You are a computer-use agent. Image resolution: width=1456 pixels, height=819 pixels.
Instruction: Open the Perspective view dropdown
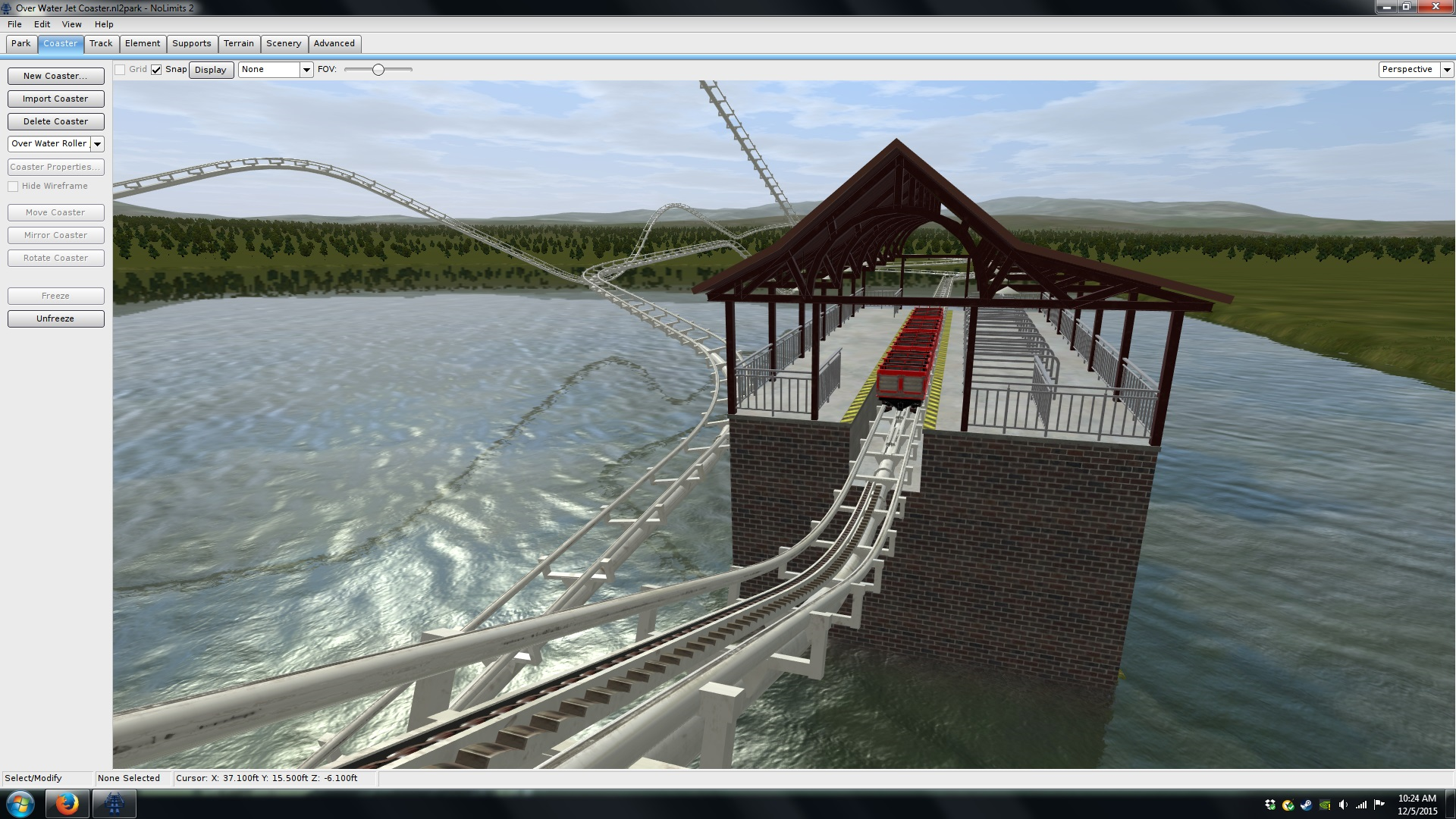tap(1446, 70)
